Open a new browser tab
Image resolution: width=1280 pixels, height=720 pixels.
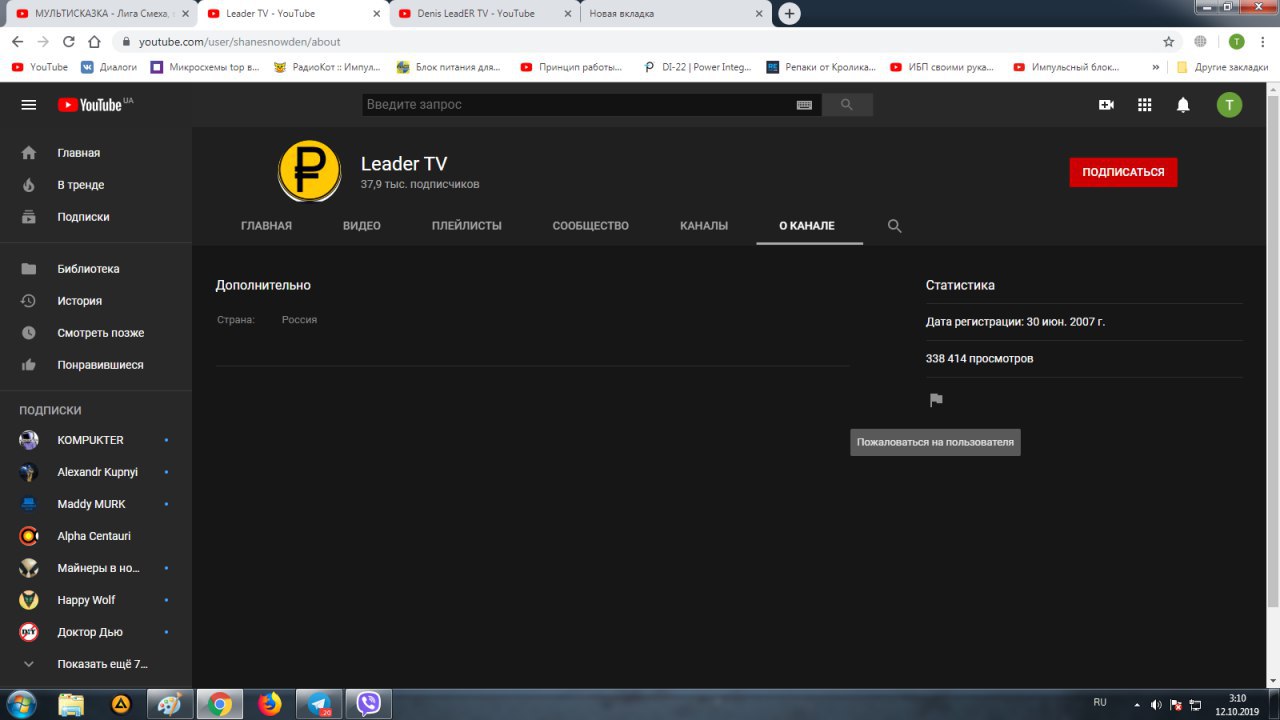(790, 13)
